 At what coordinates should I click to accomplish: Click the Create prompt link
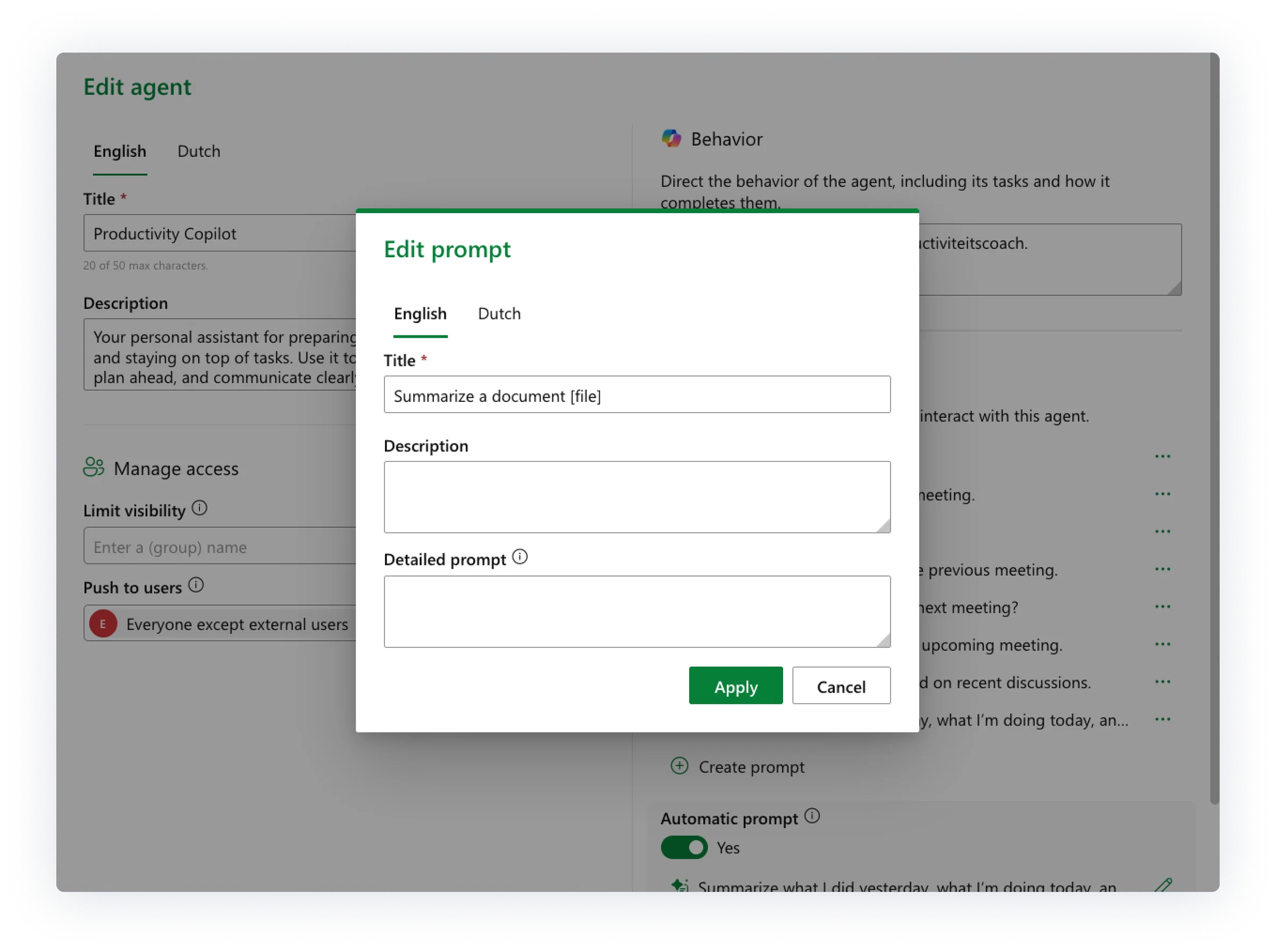coord(751,766)
